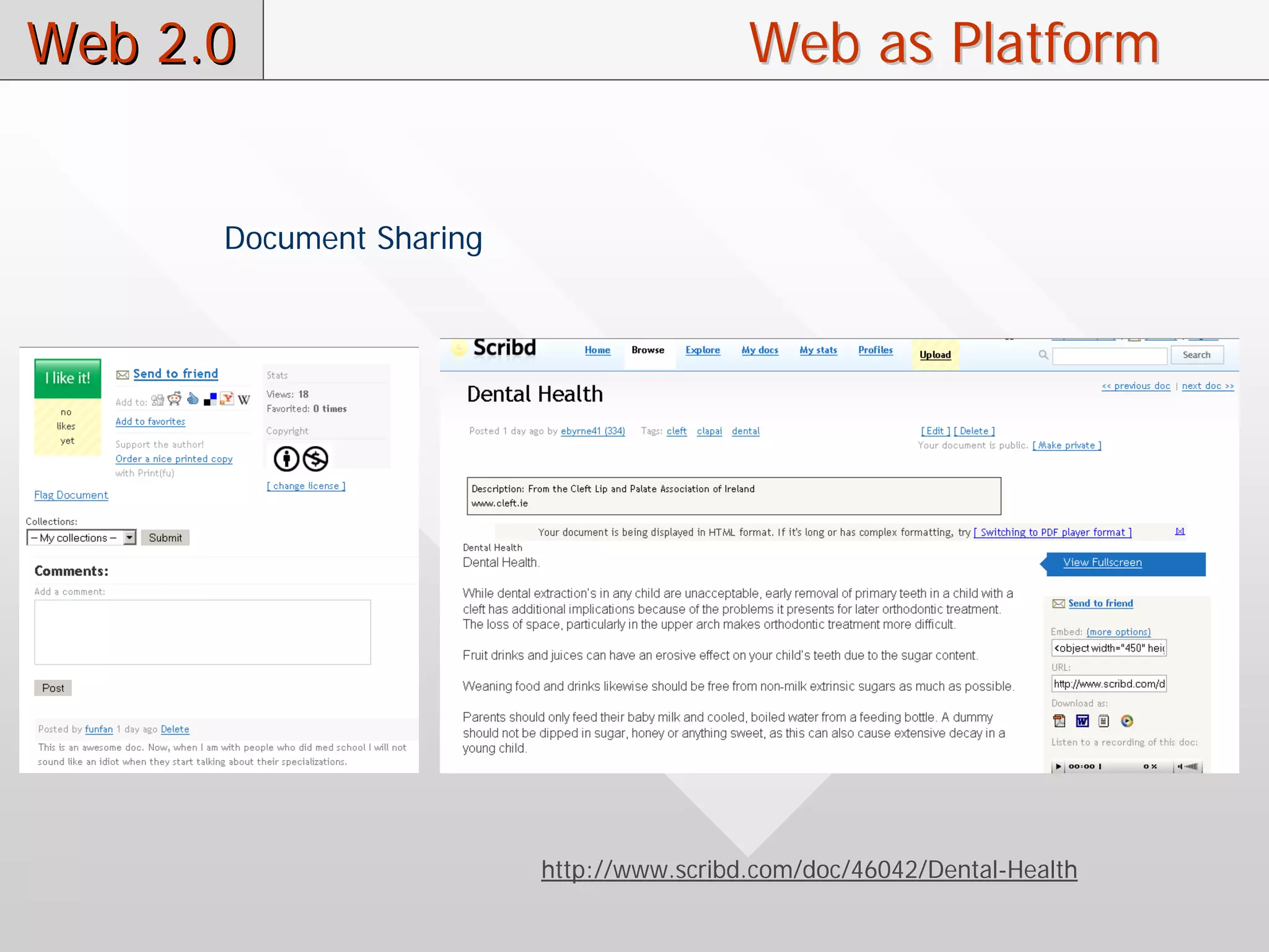Click the magnifier icon beside search box
The width and height of the screenshot is (1269, 952).
tap(1043, 355)
